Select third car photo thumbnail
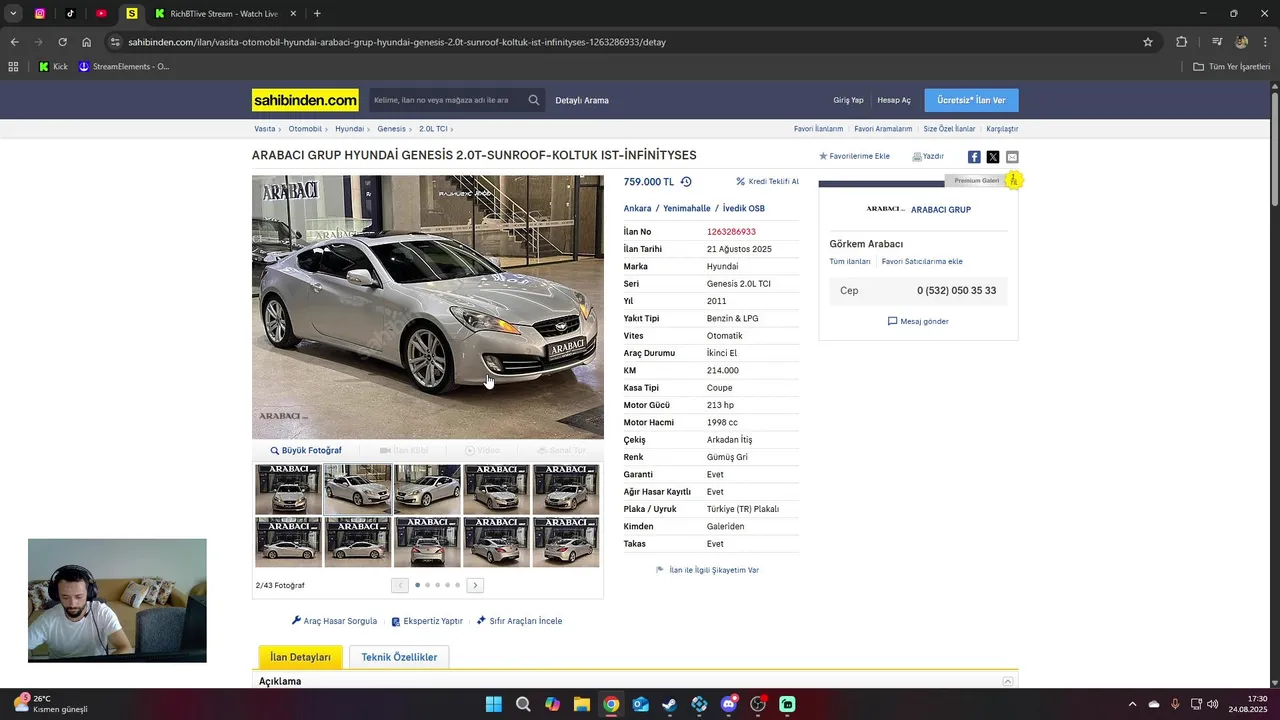The height and width of the screenshot is (720, 1280). tap(427, 489)
